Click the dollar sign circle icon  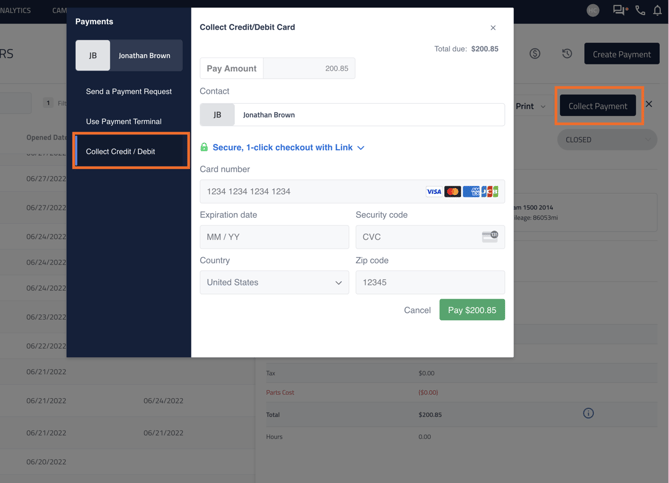[535, 54]
